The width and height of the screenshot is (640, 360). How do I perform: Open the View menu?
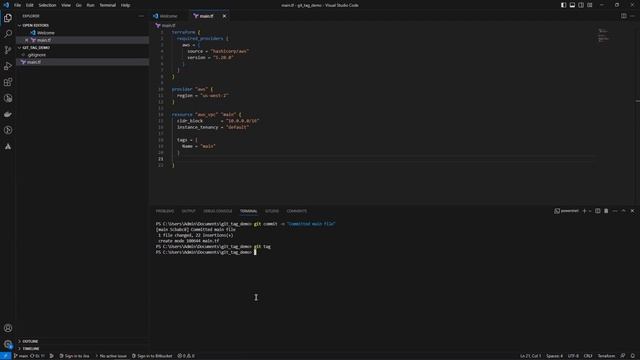(66, 5)
